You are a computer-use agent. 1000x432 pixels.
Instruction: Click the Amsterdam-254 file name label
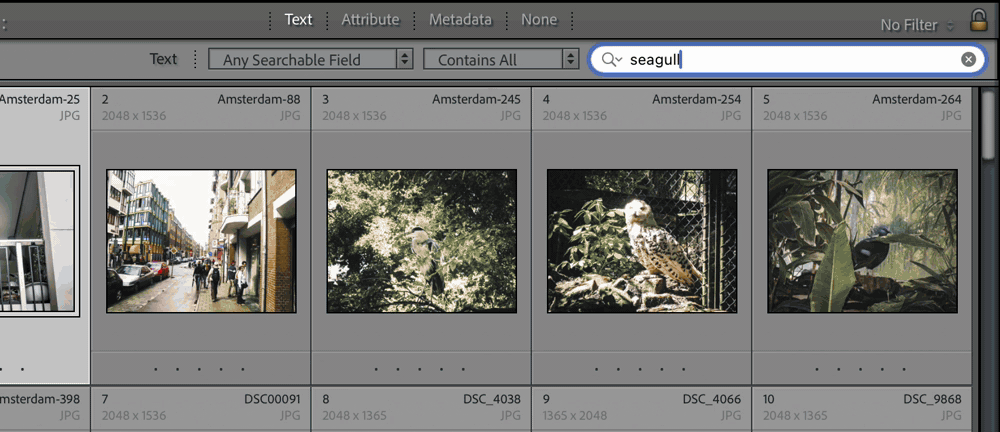[696, 100]
